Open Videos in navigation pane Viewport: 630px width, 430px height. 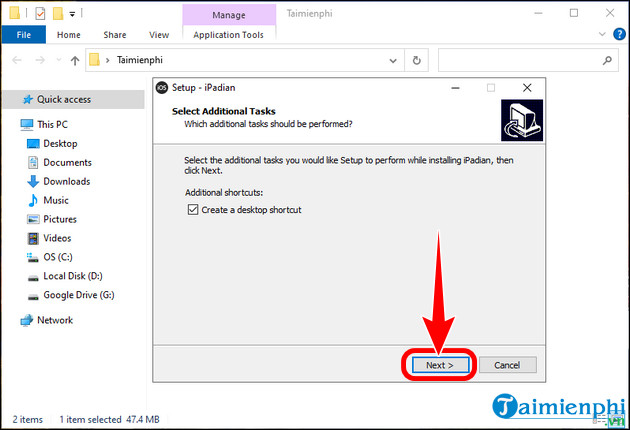tap(57, 238)
